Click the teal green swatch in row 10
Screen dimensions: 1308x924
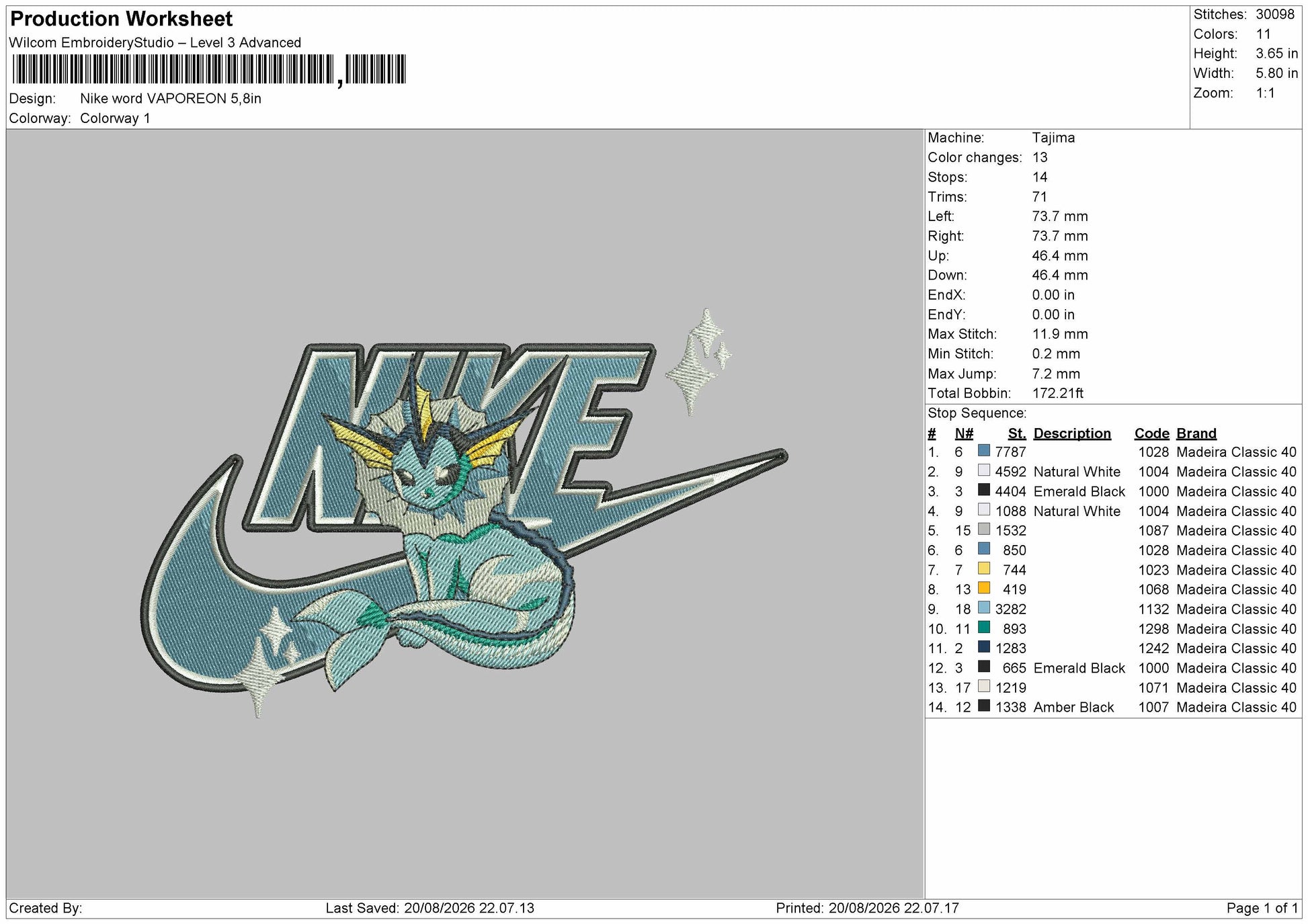click(x=984, y=627)
